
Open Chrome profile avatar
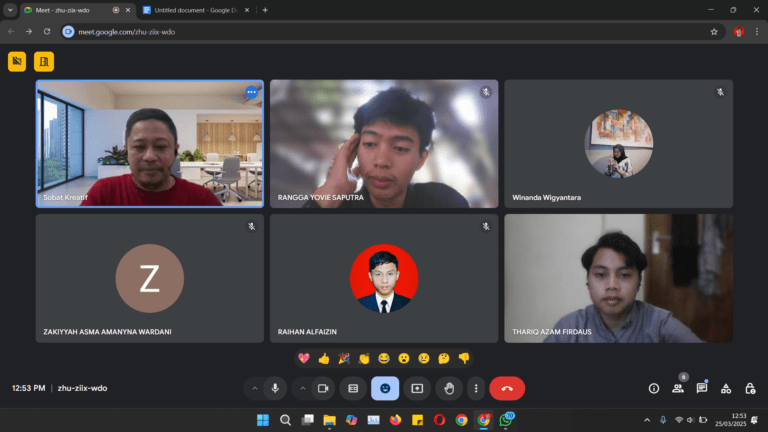click(739, 32)
